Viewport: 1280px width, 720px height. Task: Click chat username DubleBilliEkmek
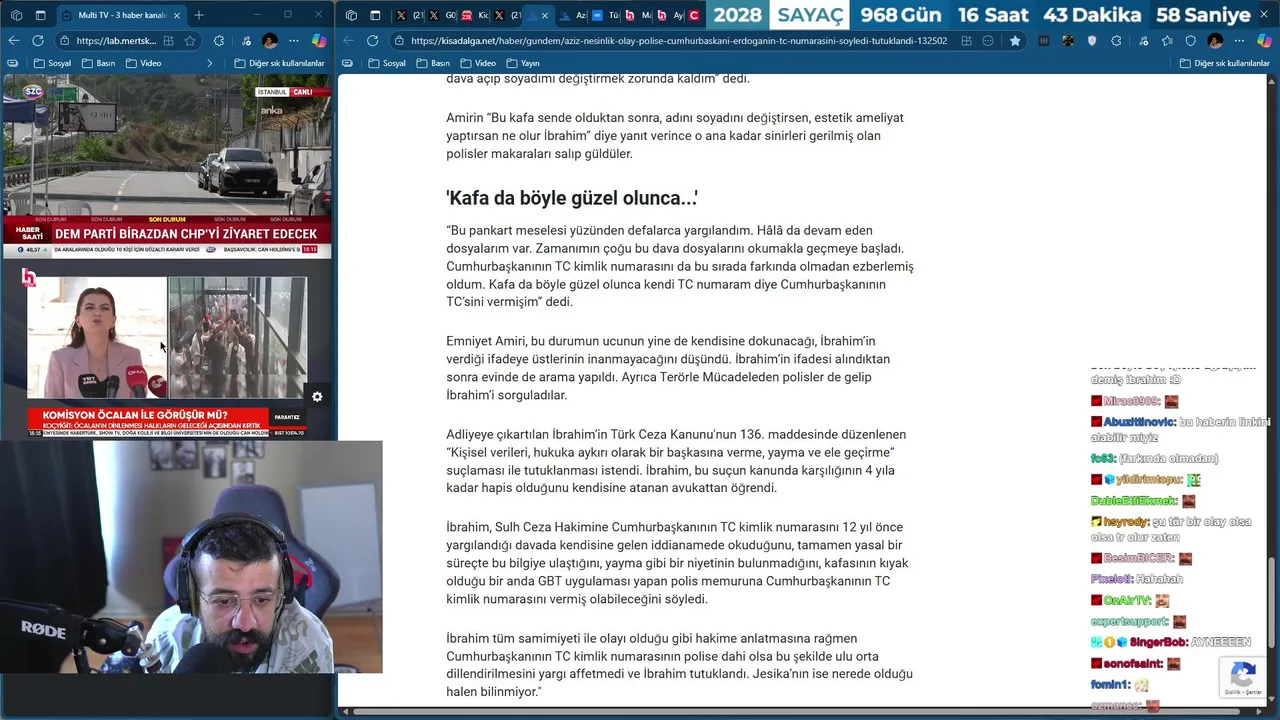tap(1134, 501)
